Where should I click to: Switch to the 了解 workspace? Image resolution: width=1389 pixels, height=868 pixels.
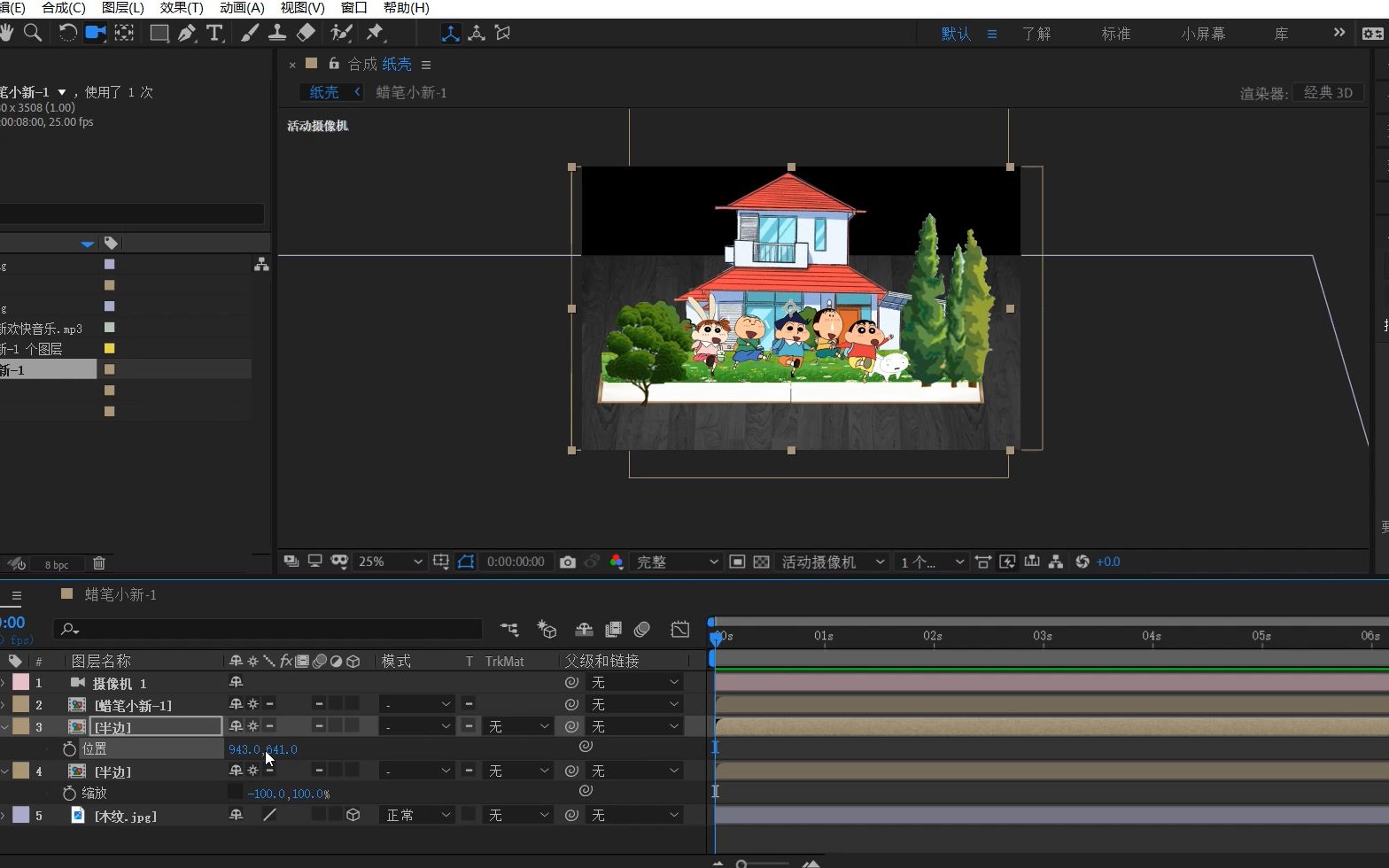pos(1036,34)
